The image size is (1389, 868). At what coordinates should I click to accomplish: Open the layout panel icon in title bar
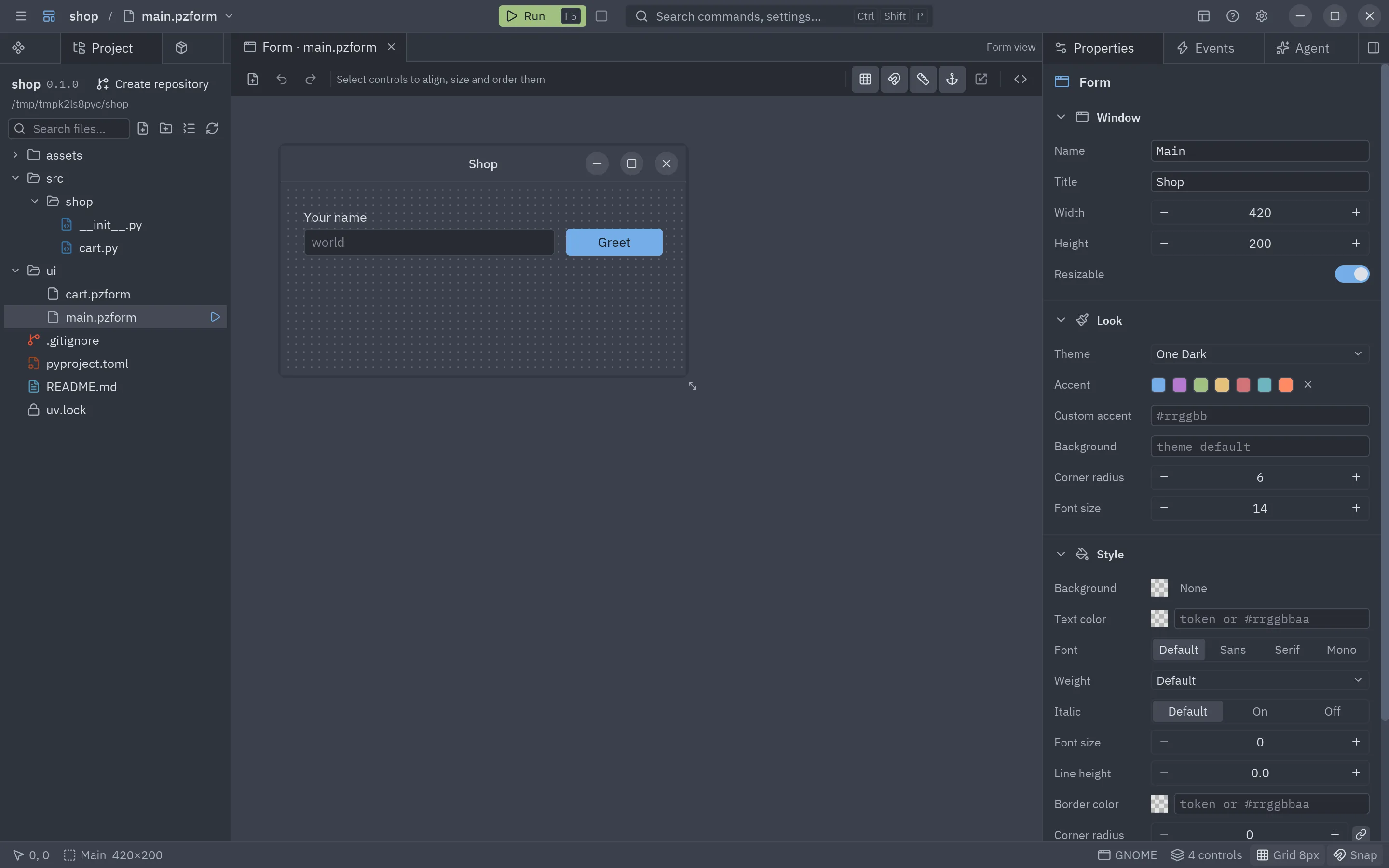1204,16
